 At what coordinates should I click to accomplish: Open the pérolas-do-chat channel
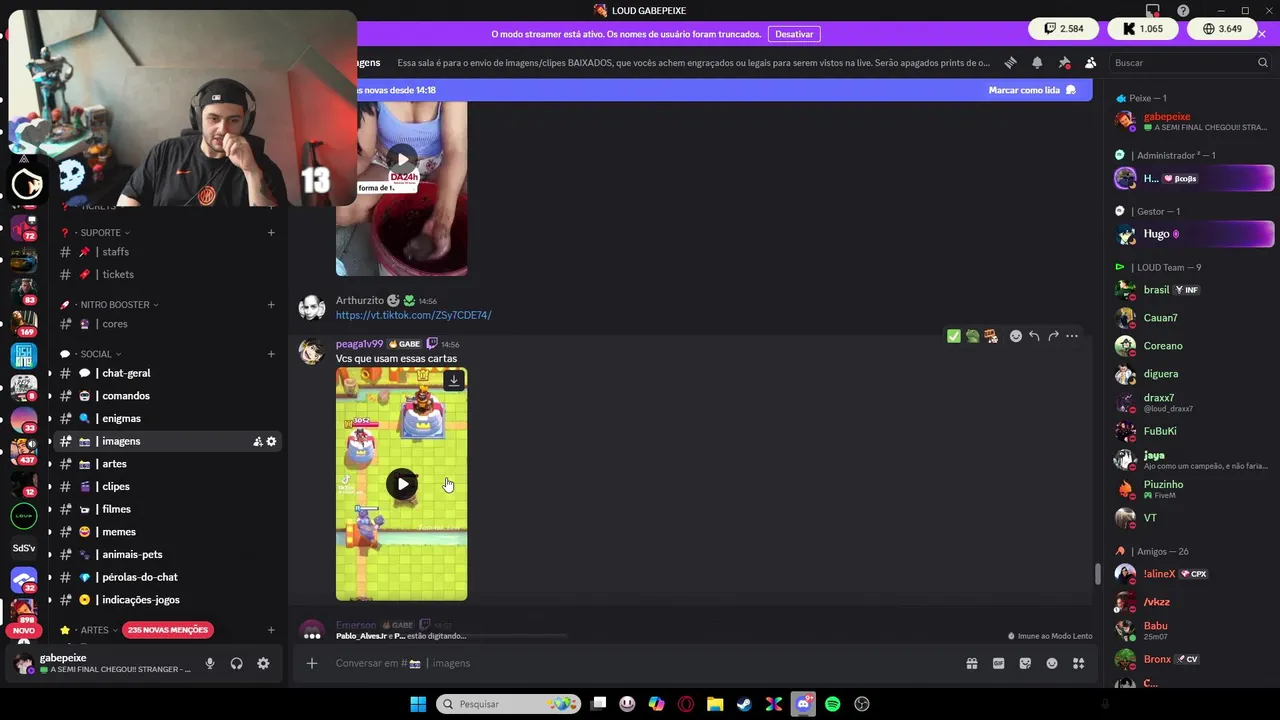click(x=168, y=577)
